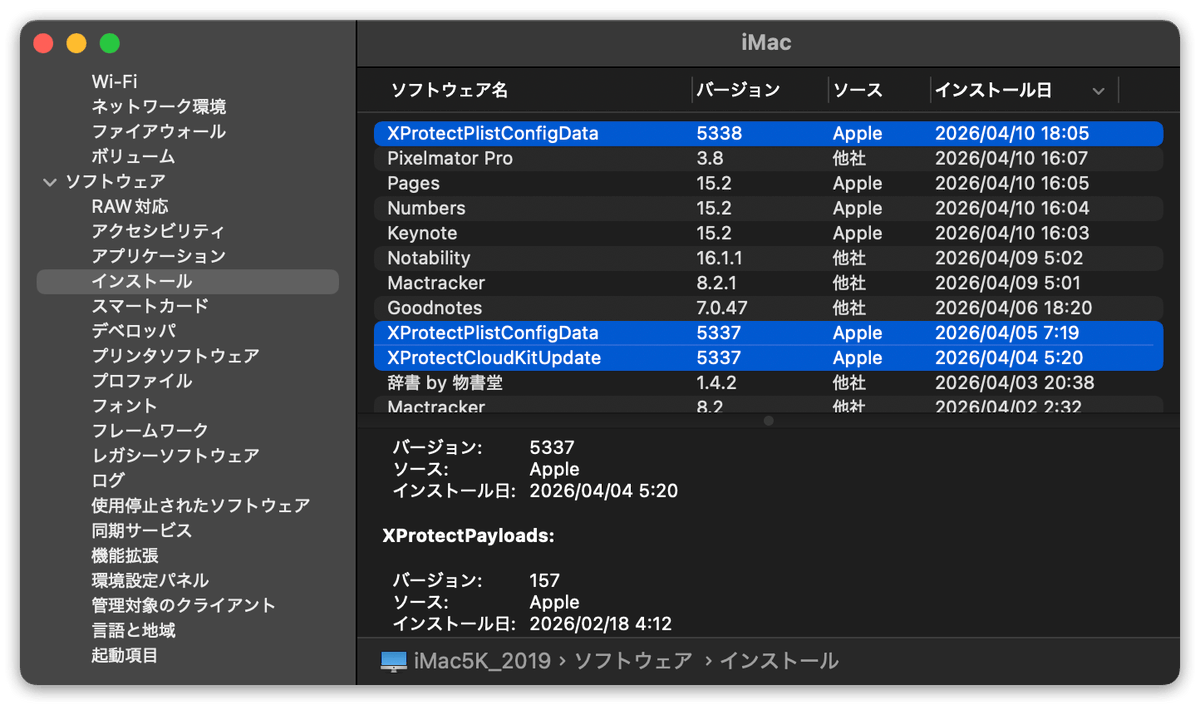Image resolution: width=1200 pixels, height=705 pixels.
Task: Select the 辞書 by 物書堂 row
Action: [x=768, y=383]
